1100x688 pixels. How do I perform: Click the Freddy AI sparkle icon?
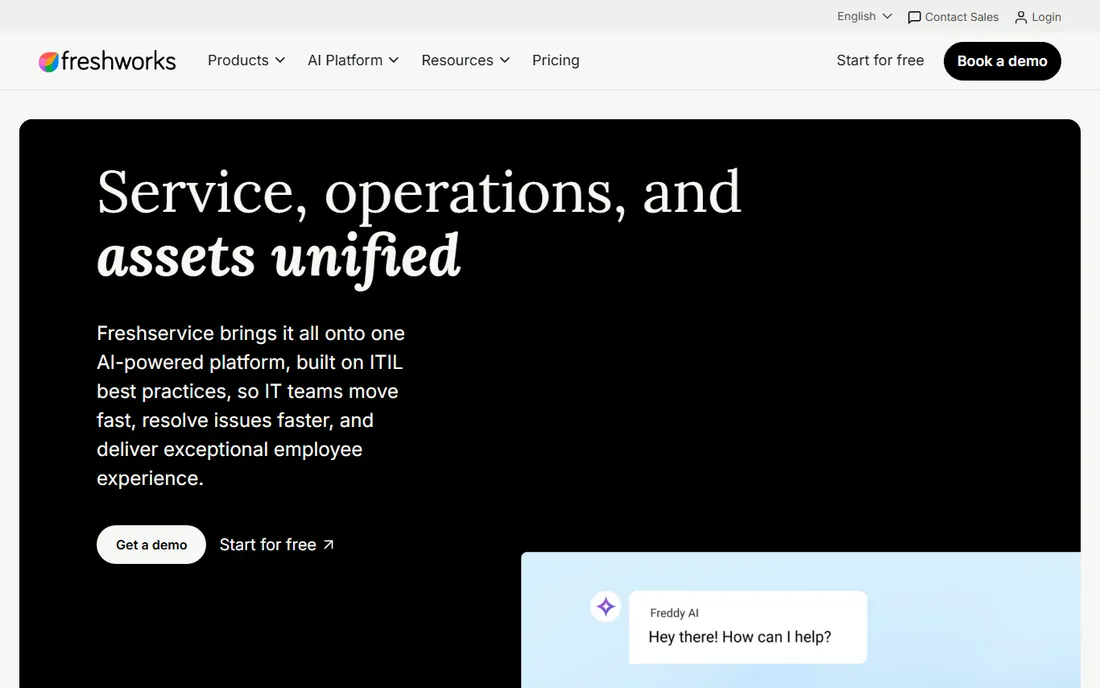pyautogui.click(x=605, y=607)
